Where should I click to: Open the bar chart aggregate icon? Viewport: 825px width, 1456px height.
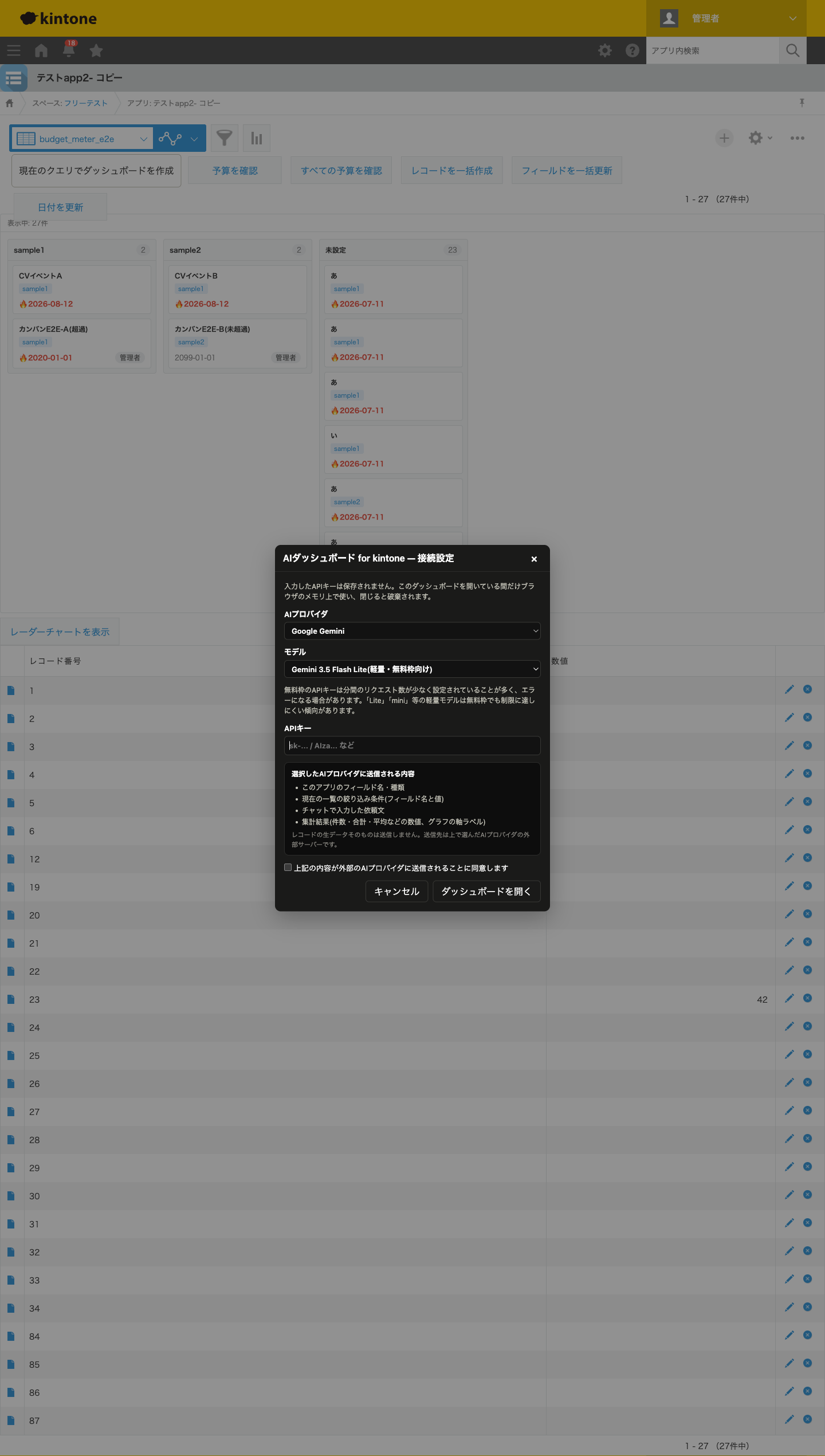[x=257, y=138]
